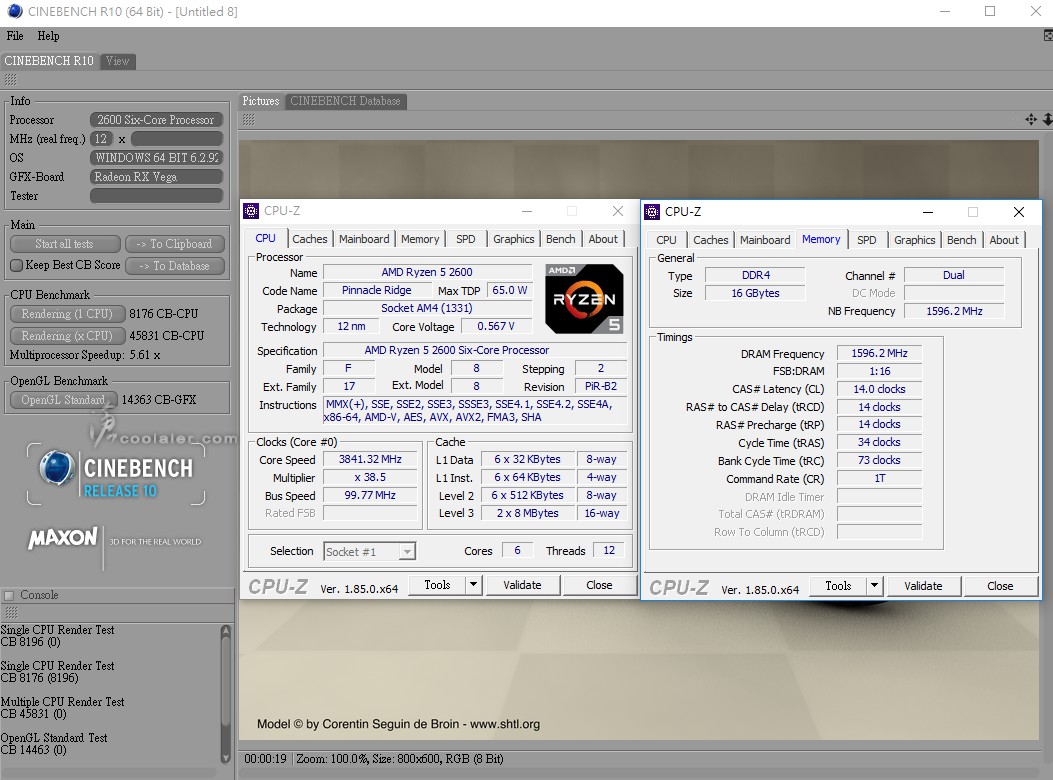Open Memory tab in left CPU-Z window
Screen dimensions: 1053x780
[420, 239]
